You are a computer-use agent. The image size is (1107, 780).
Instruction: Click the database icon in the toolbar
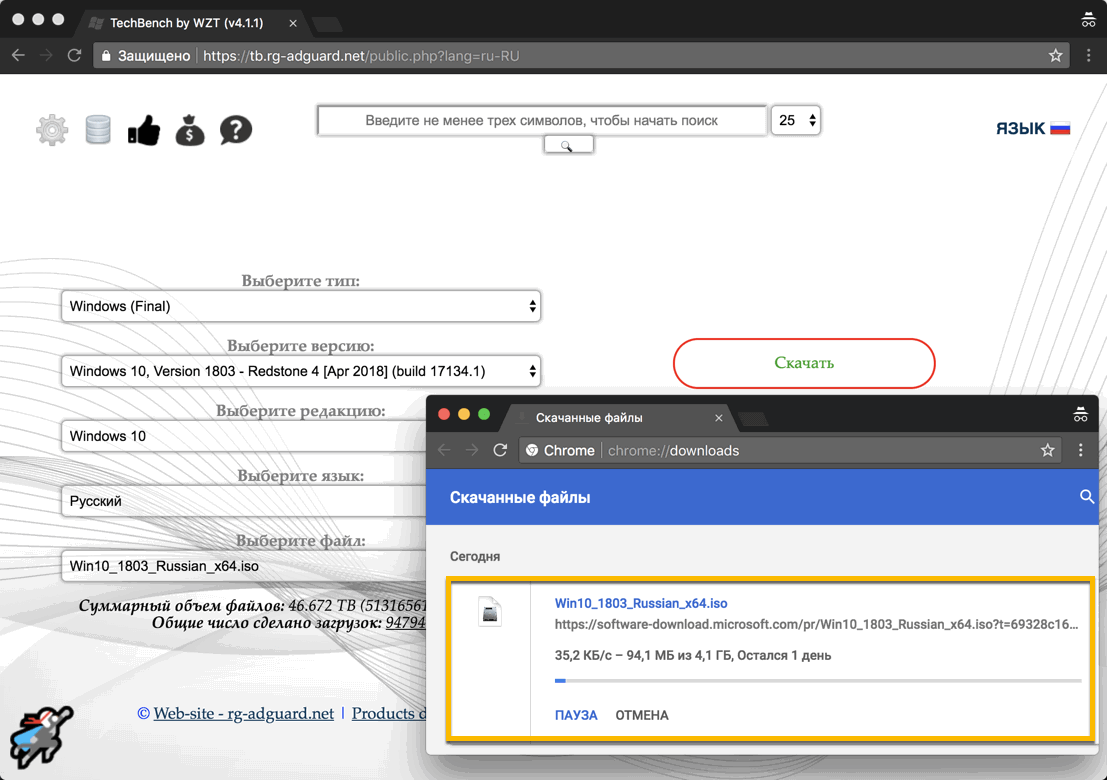click(x=97, y=129)
